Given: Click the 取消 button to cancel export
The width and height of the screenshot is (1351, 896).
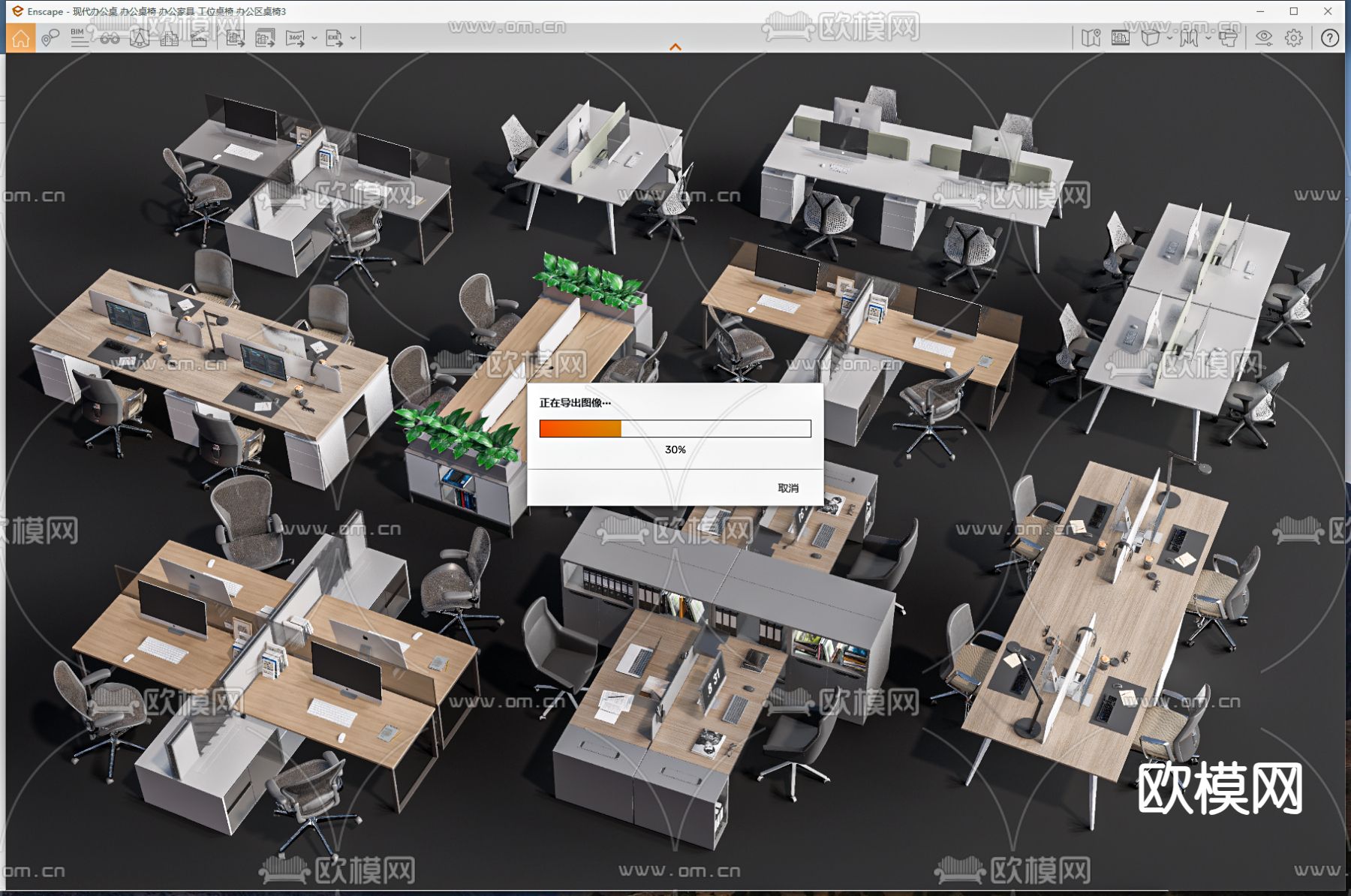Looking at the screenshot, I should tap(788, 489).
